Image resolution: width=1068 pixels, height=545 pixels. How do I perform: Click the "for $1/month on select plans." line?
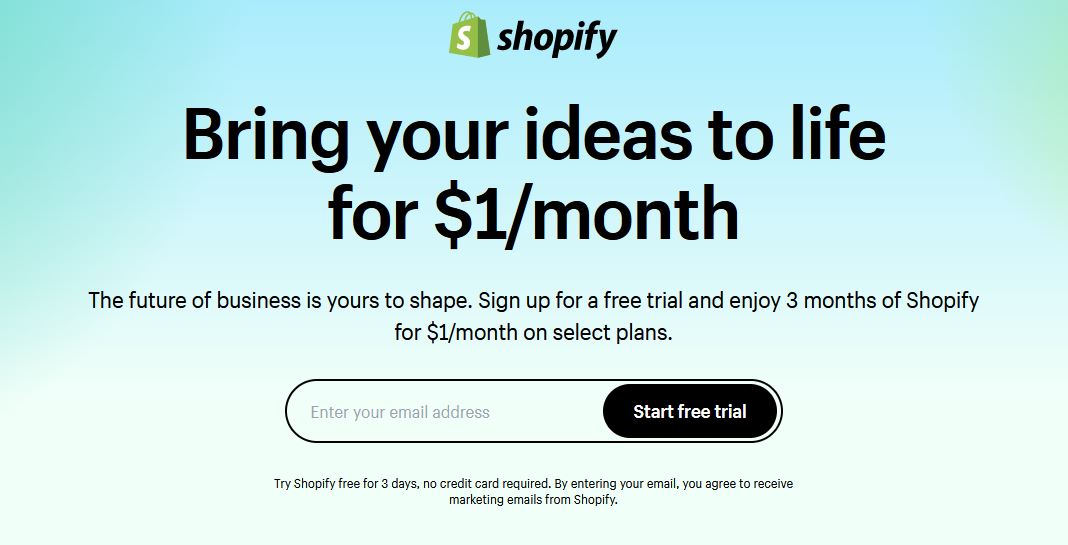[533, 333]
